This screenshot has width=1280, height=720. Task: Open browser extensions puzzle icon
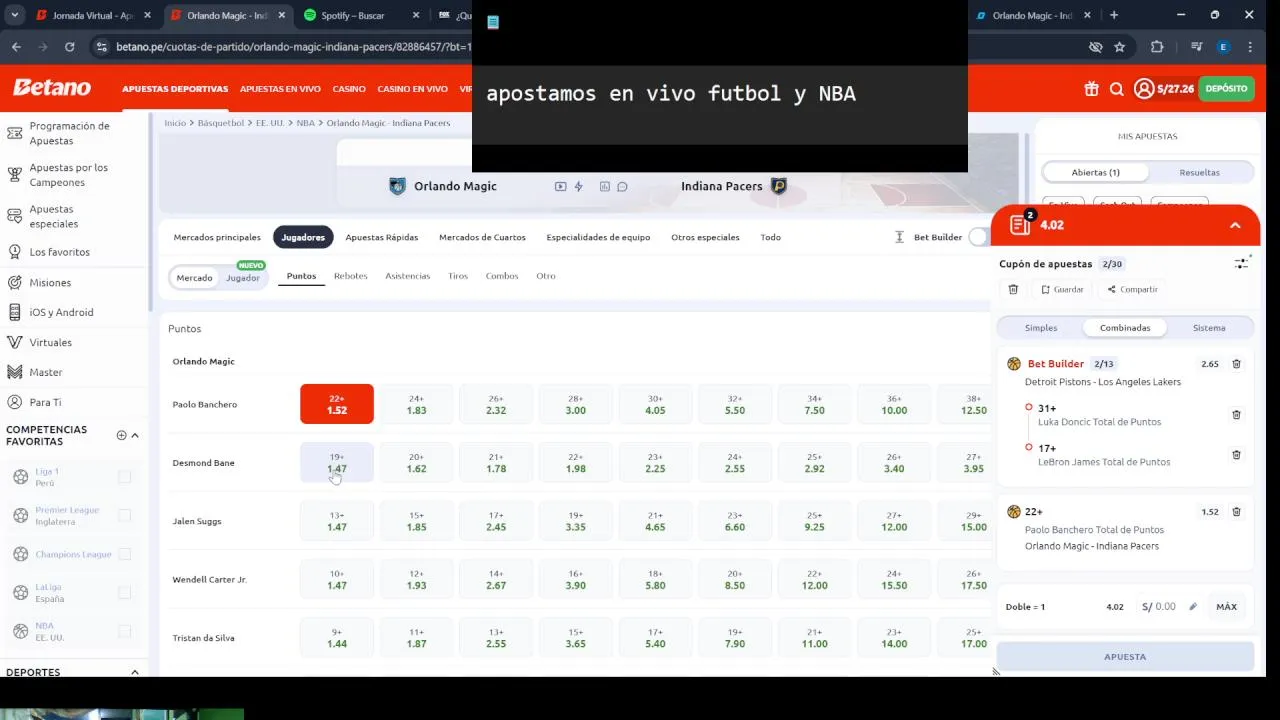[x=1157, y=47]
